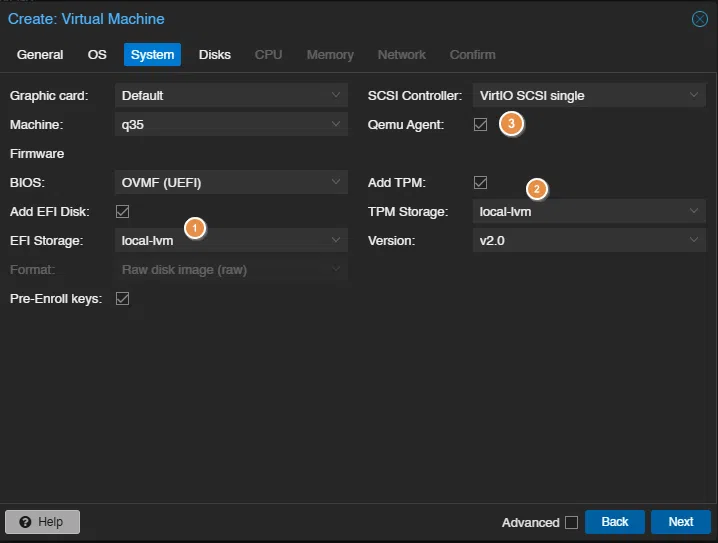Click the orange step 1 marker
This screenshot has height=543, width=718.
pyautogui.click(x=195, y=228)
